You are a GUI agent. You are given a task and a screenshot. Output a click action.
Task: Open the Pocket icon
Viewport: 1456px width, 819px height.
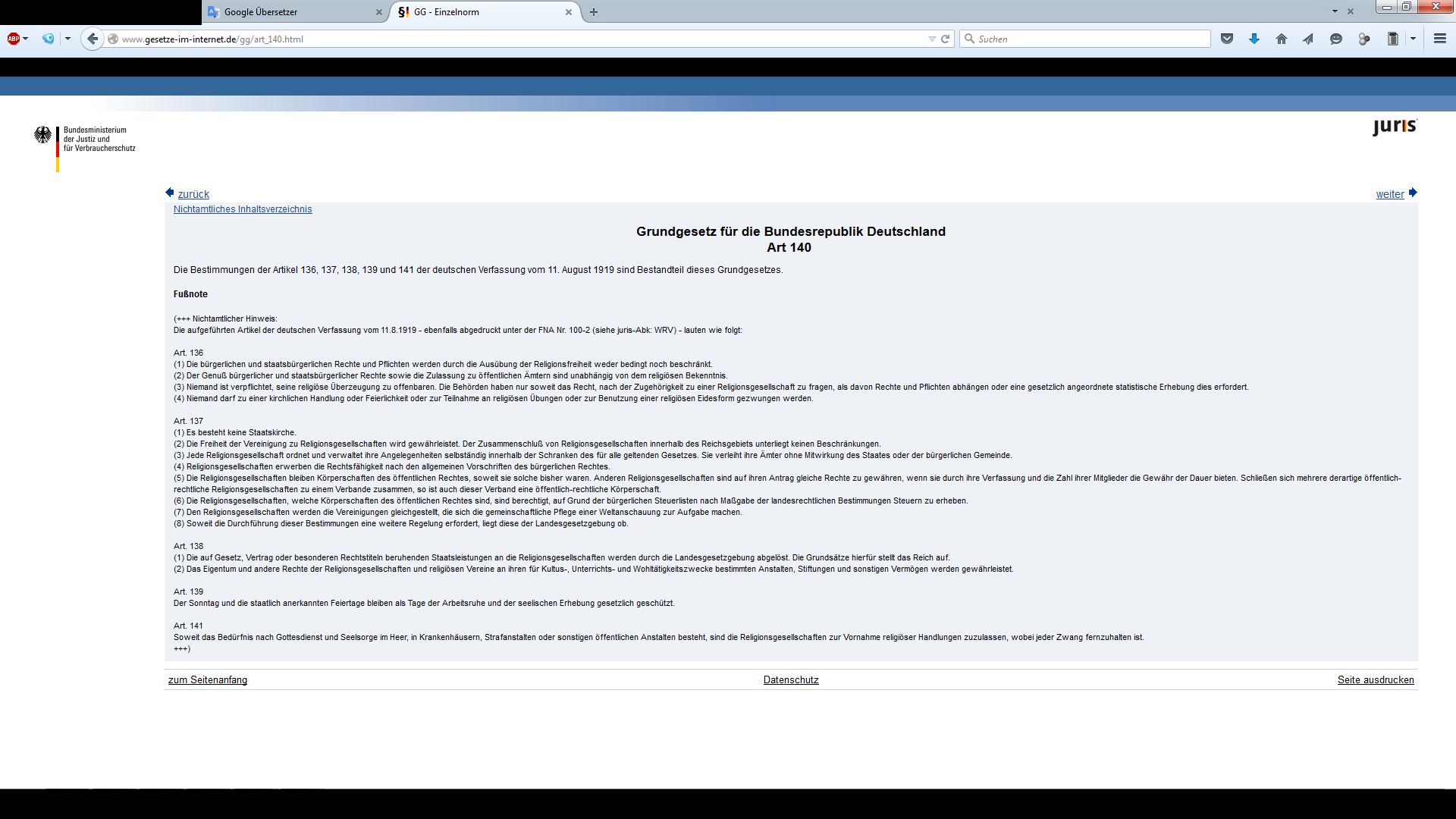tap(1227, 39)
